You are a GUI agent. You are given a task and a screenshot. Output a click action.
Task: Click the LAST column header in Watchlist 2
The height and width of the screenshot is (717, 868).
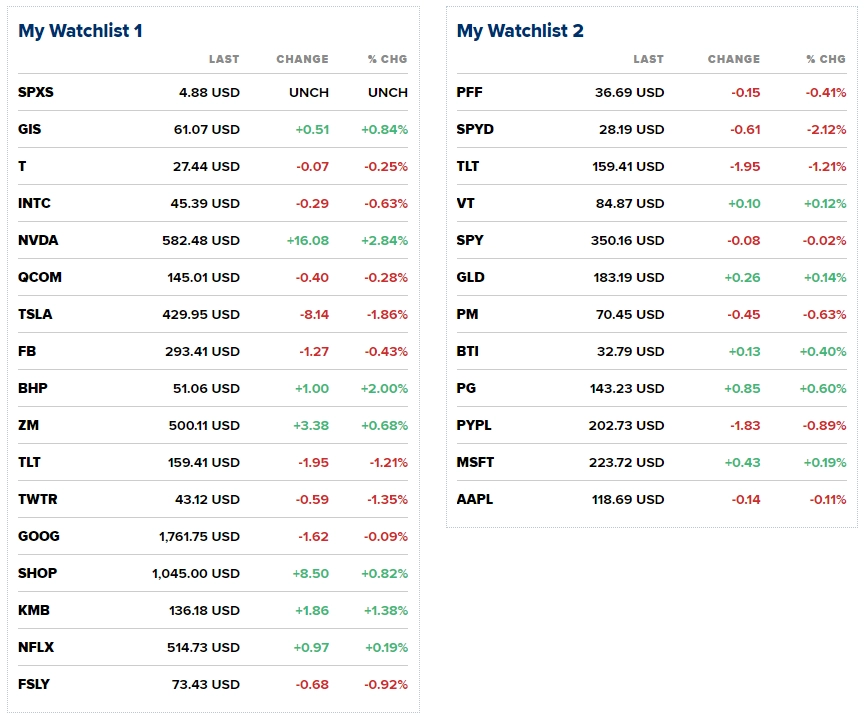click(x=648, y=59)
